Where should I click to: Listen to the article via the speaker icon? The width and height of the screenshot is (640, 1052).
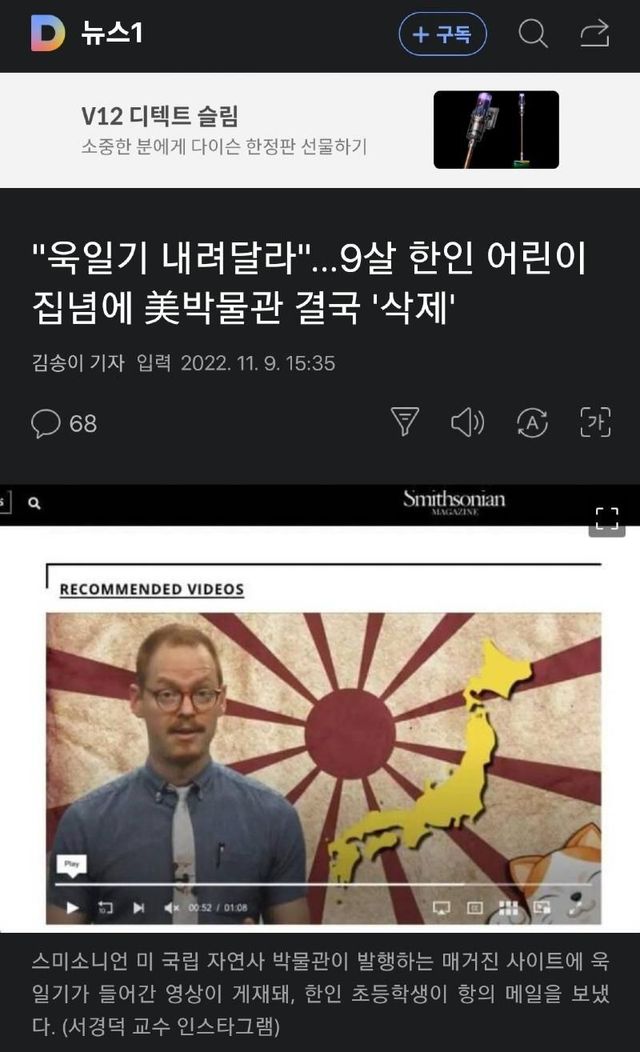tap(467, 423)
